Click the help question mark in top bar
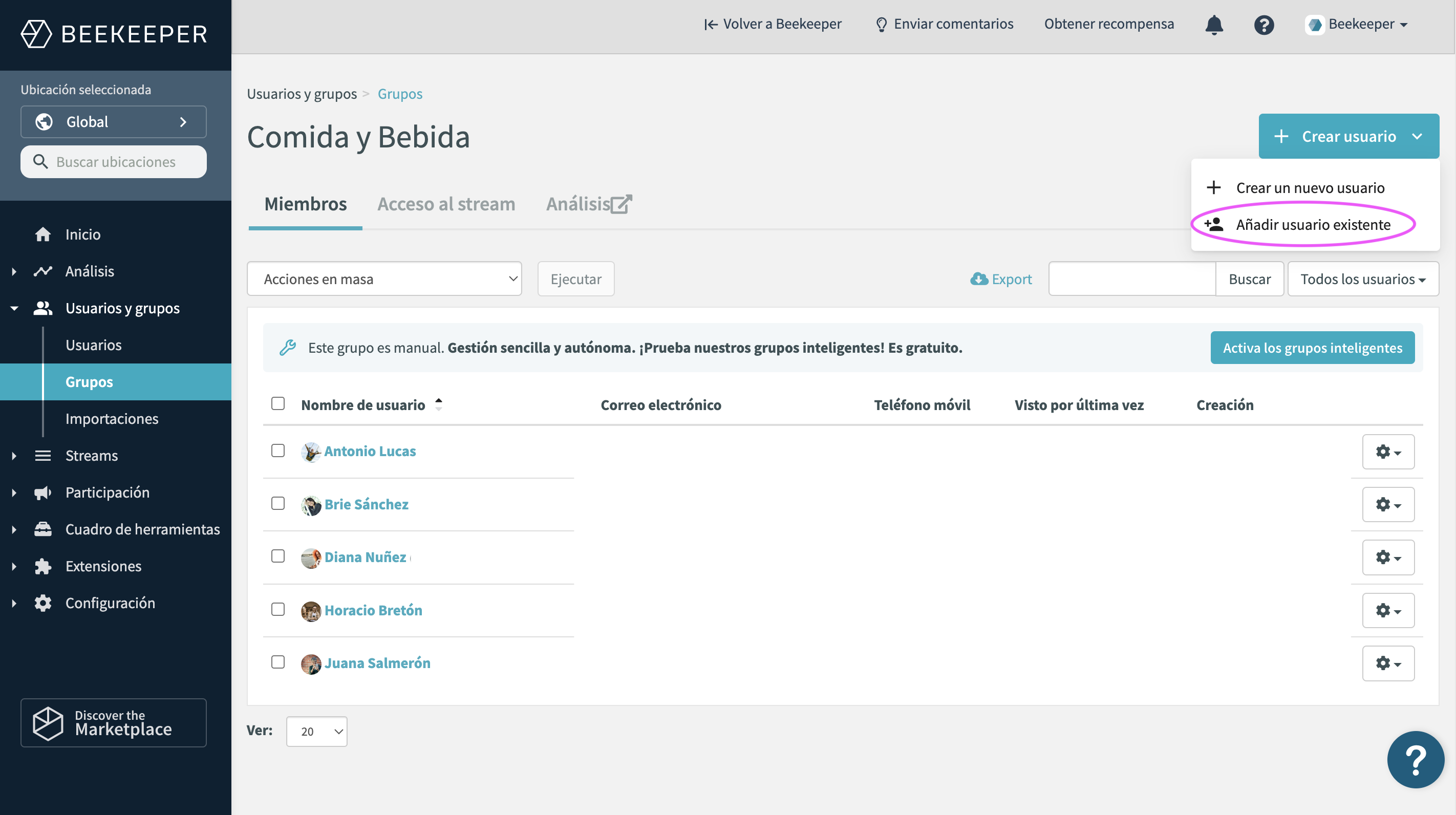The image size is (1456, 815). (x=1264, y=25)
